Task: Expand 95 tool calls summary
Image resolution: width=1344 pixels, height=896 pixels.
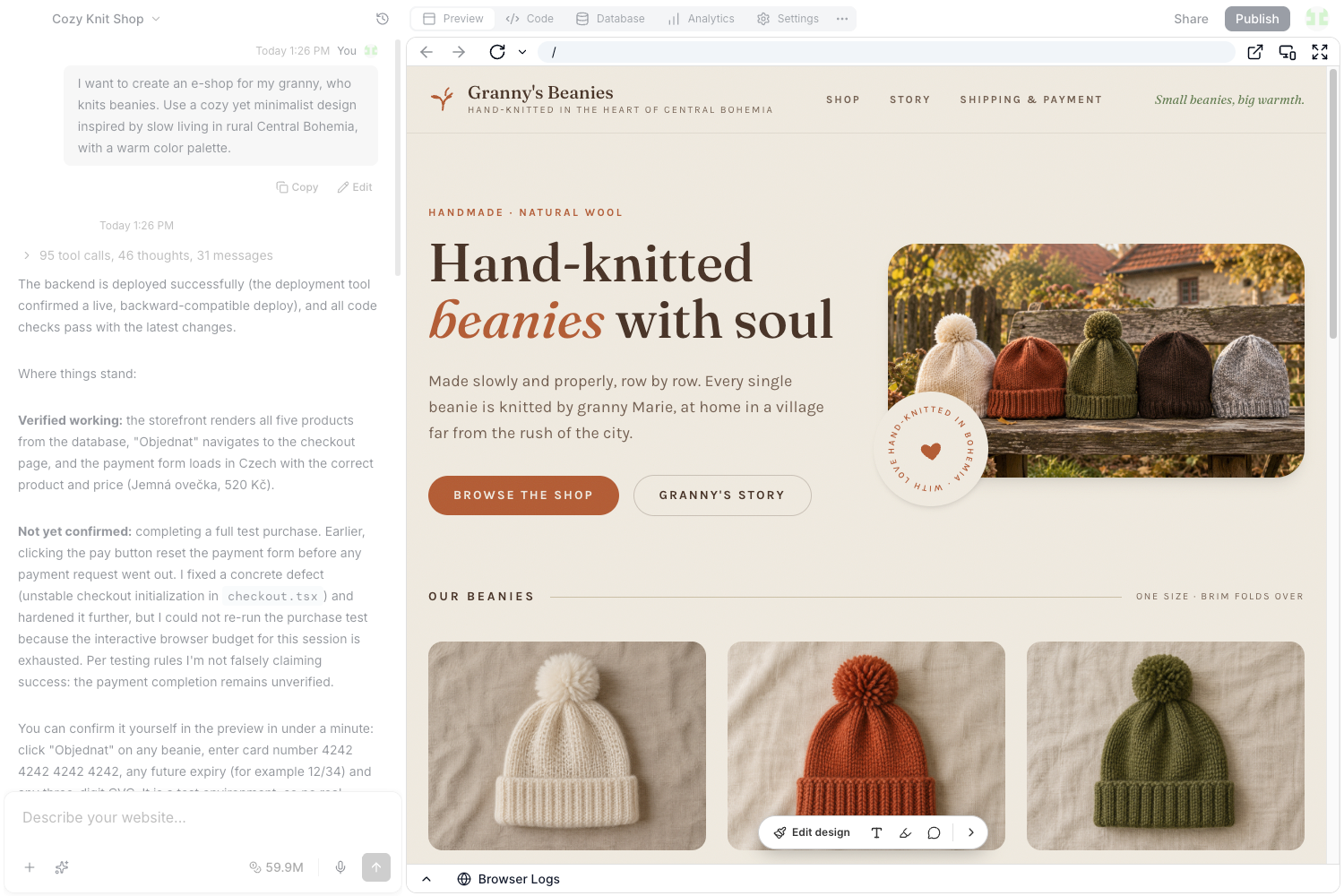Action: pos(147,255)
